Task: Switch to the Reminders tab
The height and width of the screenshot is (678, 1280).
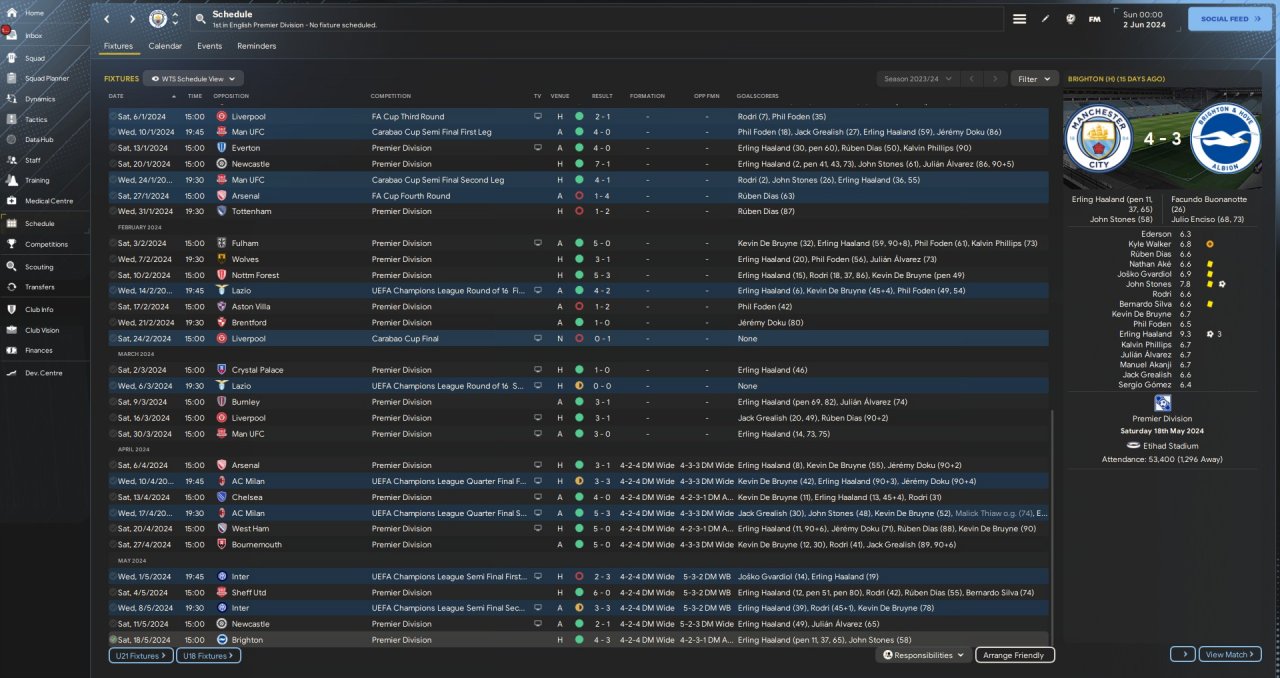Action: click(x=256, y=46)
